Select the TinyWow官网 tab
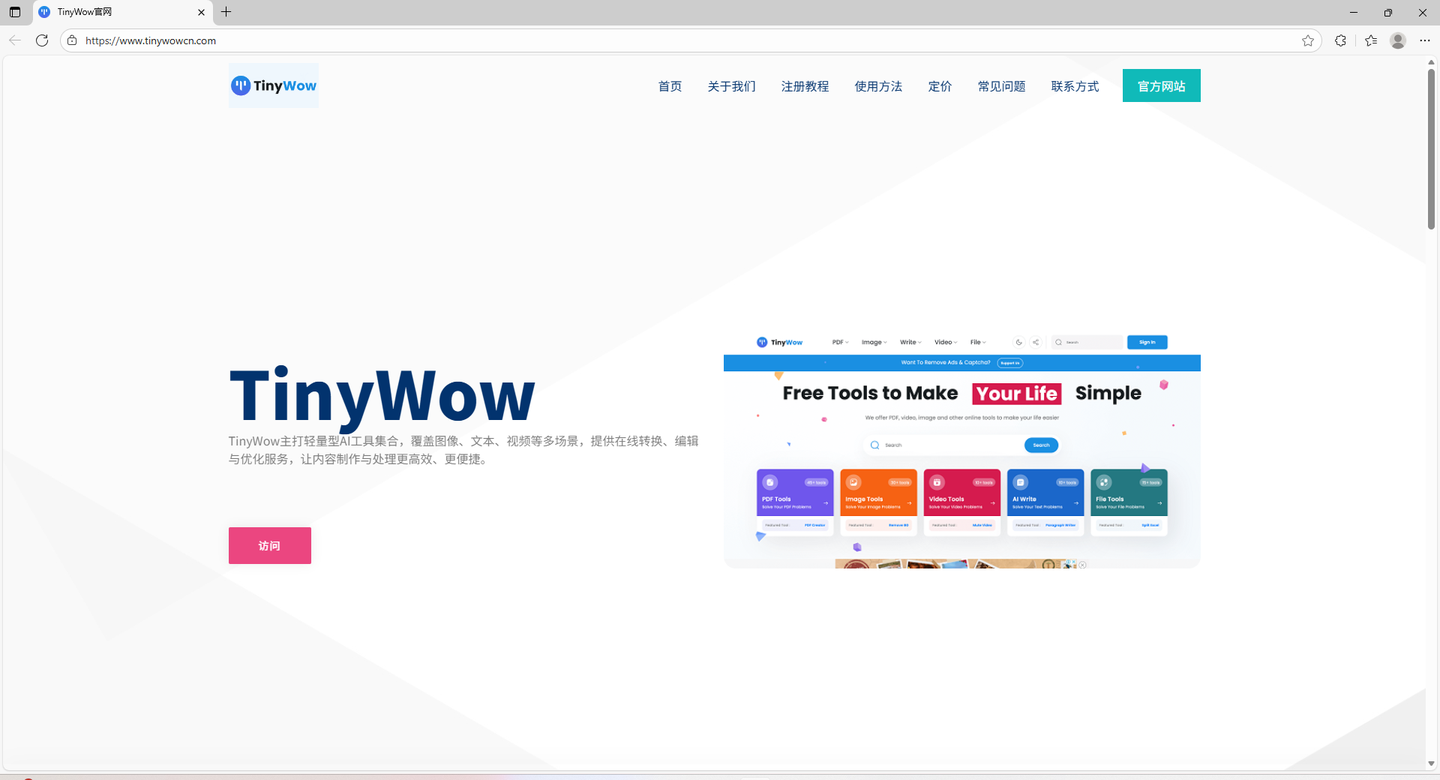Image resolution: width=1440 pixels, height=780 pixels. point(122,12)
